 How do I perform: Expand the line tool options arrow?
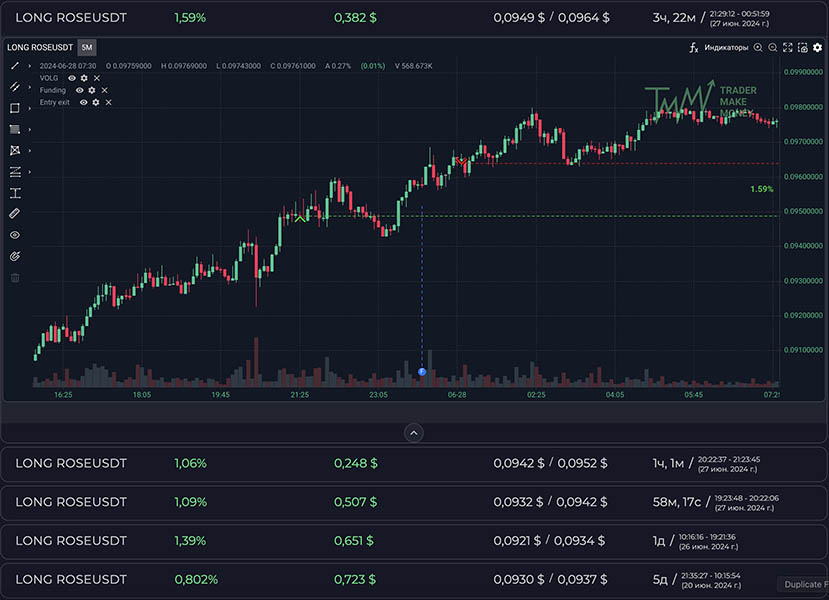click(29, 66)
